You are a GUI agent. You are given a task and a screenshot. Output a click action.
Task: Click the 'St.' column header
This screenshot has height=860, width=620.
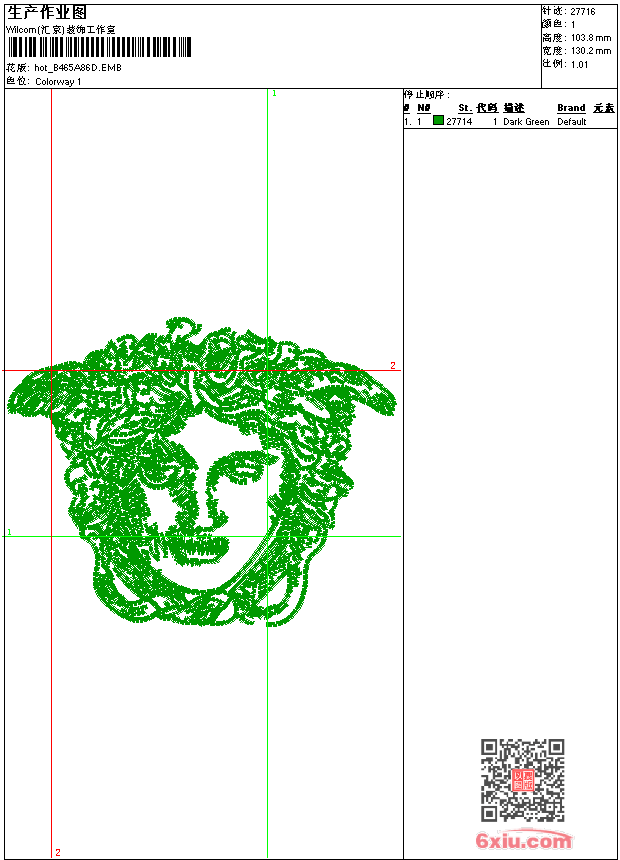(x=465, y=108)
